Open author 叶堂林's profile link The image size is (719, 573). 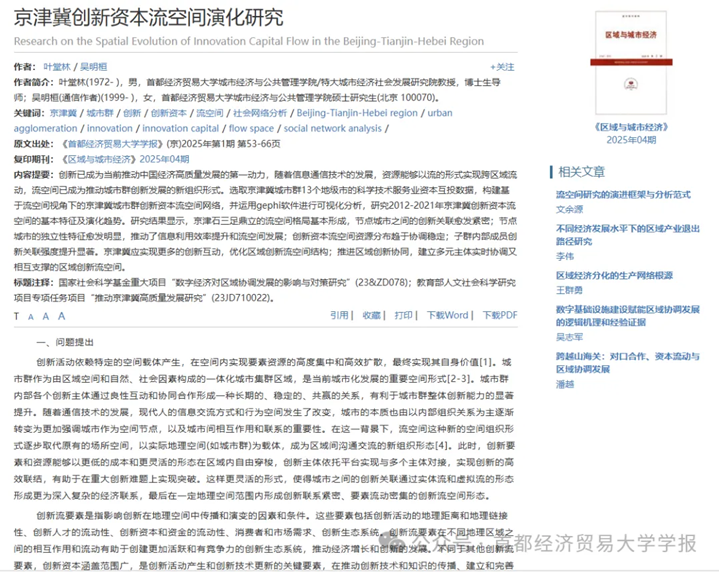(59, 67)
